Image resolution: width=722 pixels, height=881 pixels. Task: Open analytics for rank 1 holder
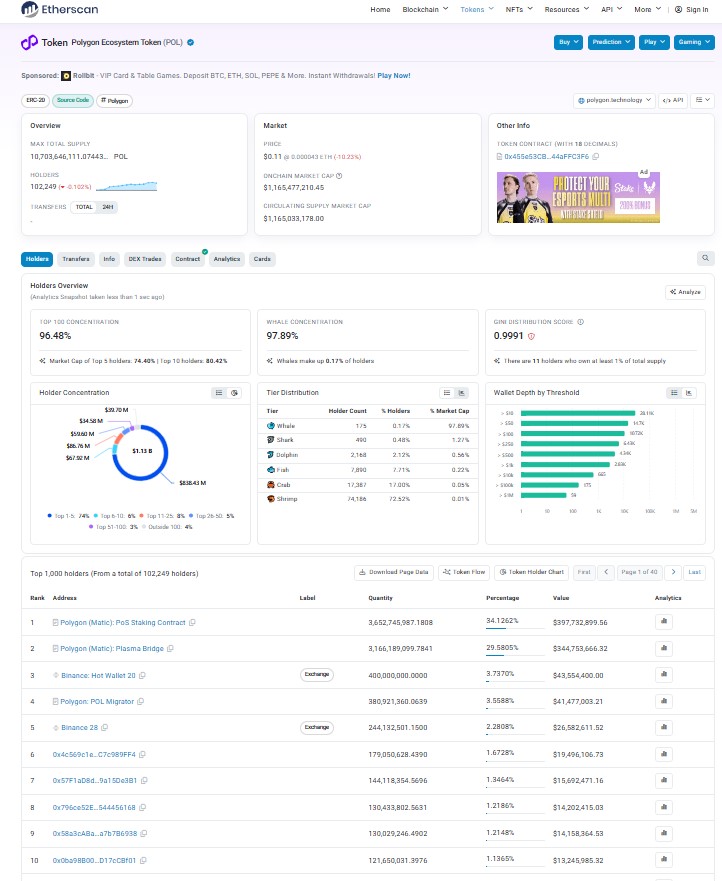664,621
